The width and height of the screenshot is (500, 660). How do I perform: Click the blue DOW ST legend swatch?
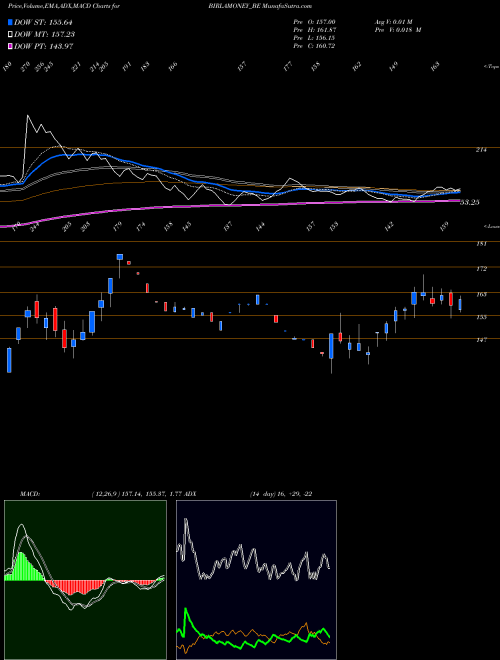point(10,22)
